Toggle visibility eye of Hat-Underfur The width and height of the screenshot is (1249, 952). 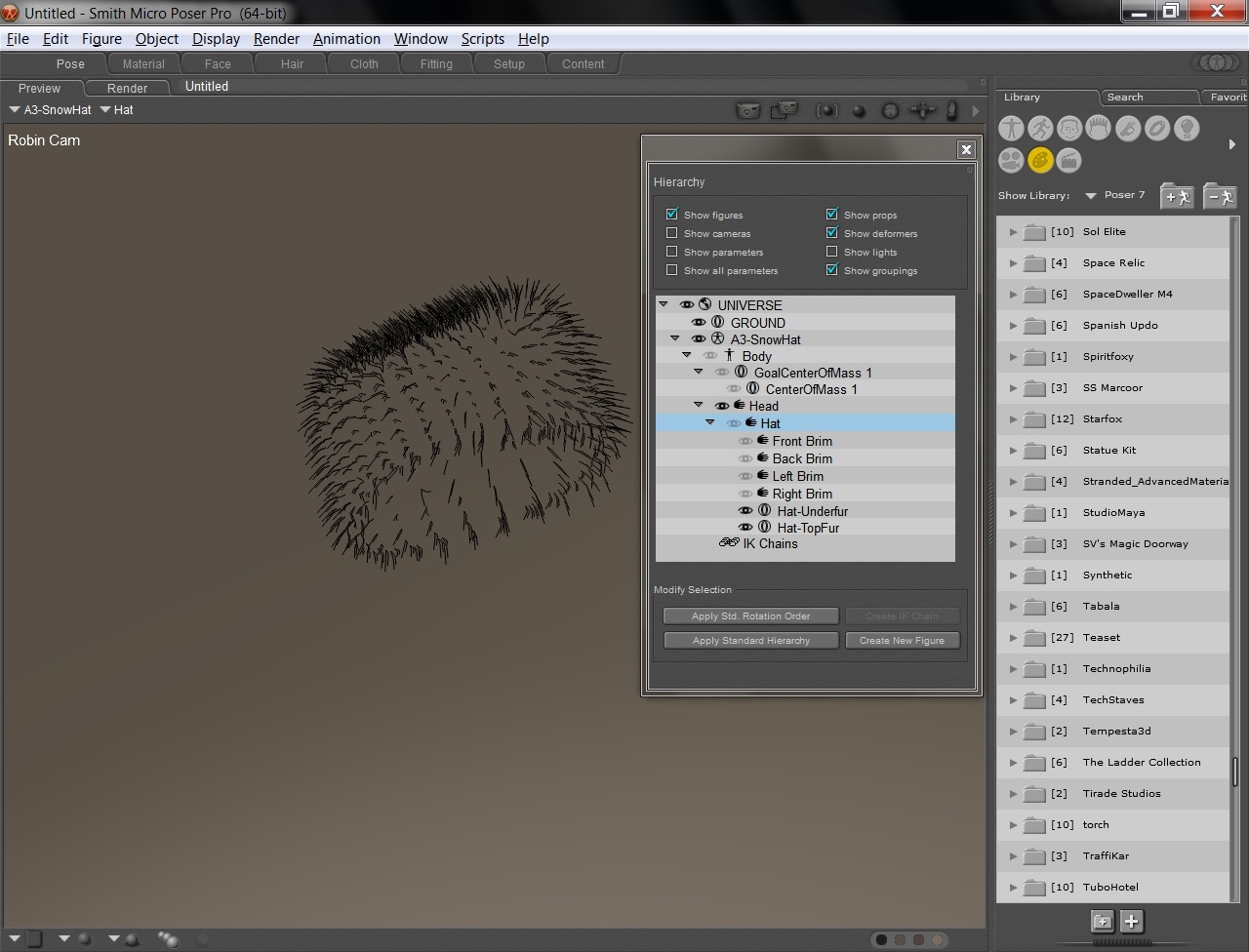tap(745, 511)
